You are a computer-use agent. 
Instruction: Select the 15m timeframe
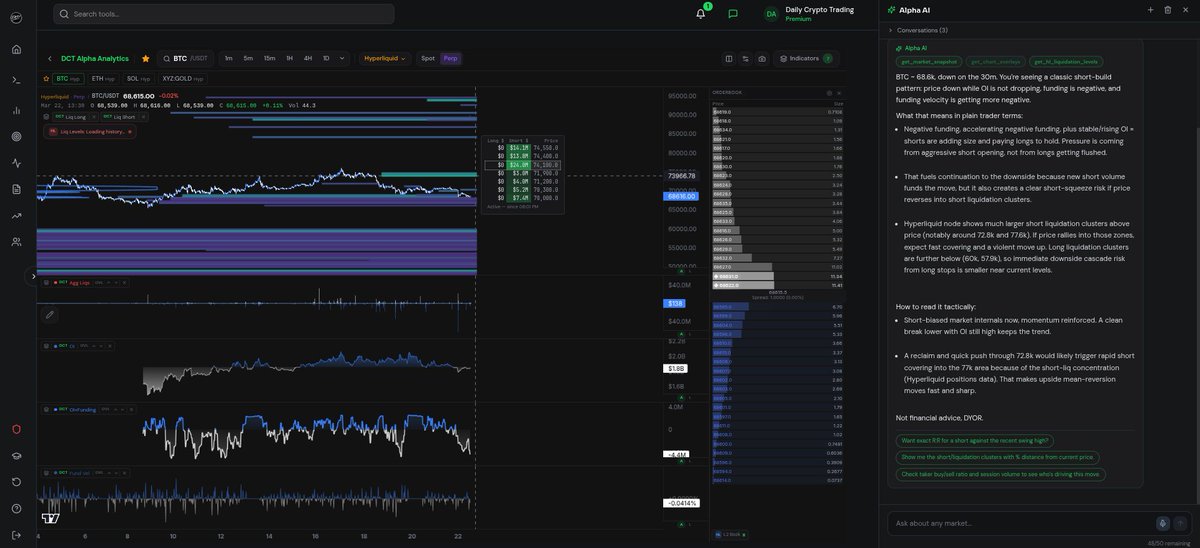pos(269,58)
